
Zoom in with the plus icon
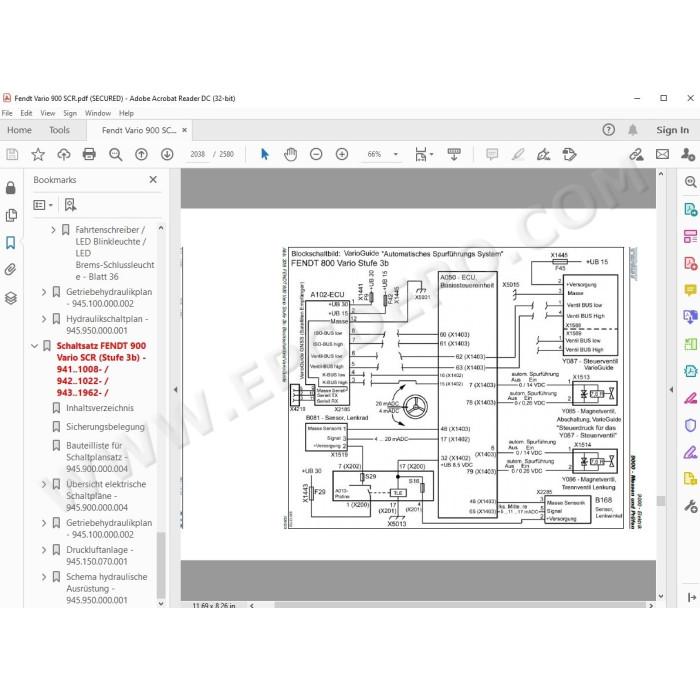point(342,154)
